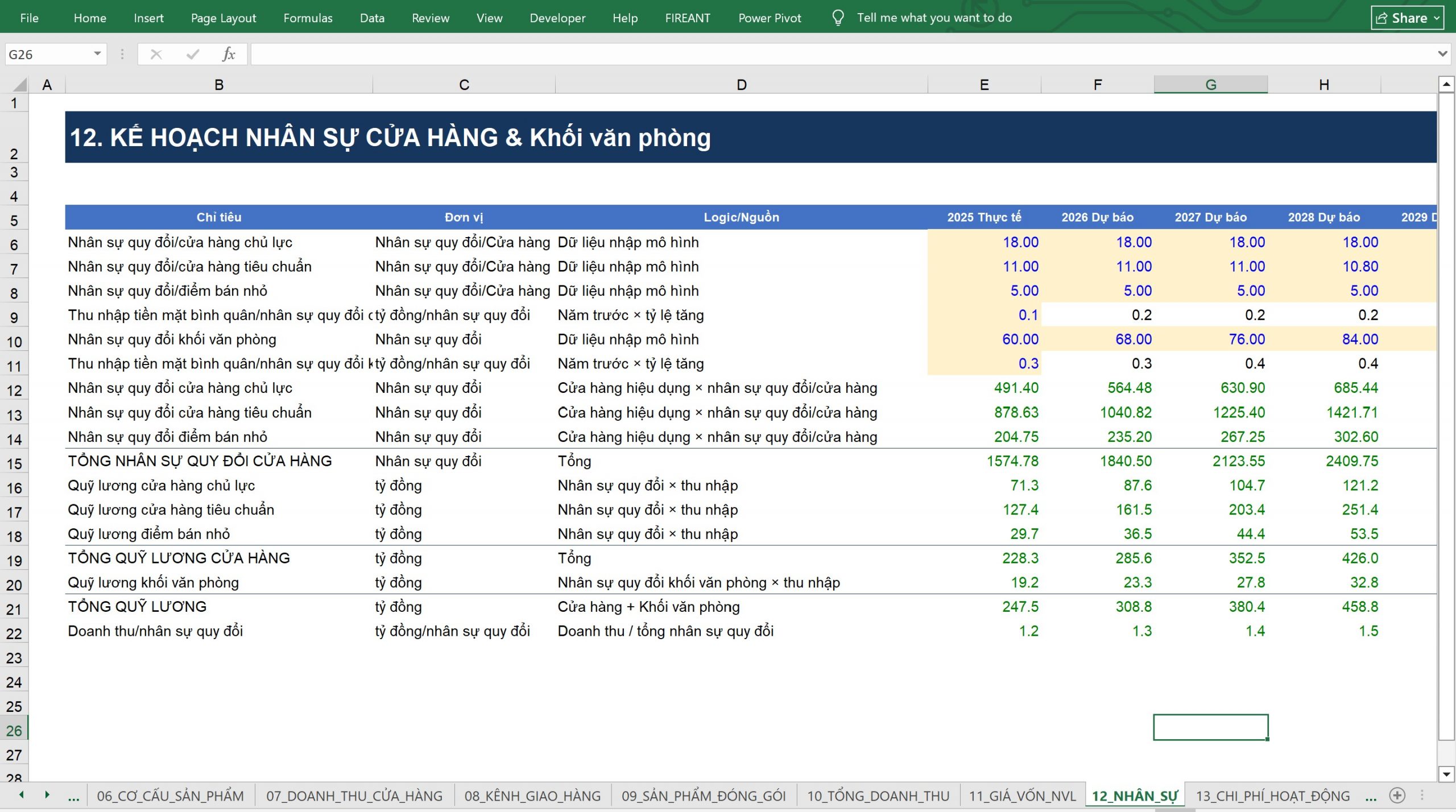
Task: Click the value 60.00 office headcount cell
Action: [x=985, y=339]
